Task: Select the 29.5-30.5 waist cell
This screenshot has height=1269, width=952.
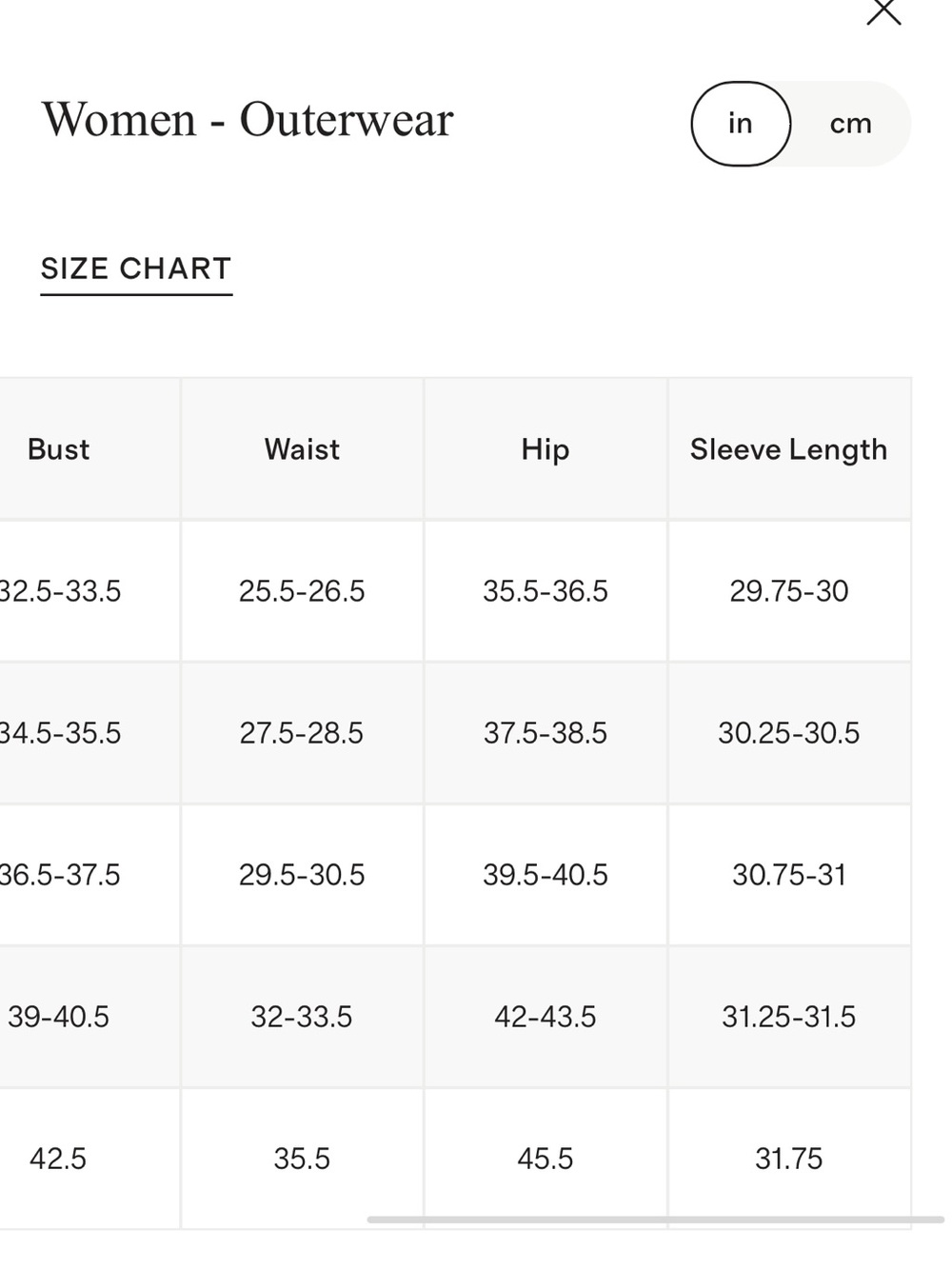Action: pos(302,875)
